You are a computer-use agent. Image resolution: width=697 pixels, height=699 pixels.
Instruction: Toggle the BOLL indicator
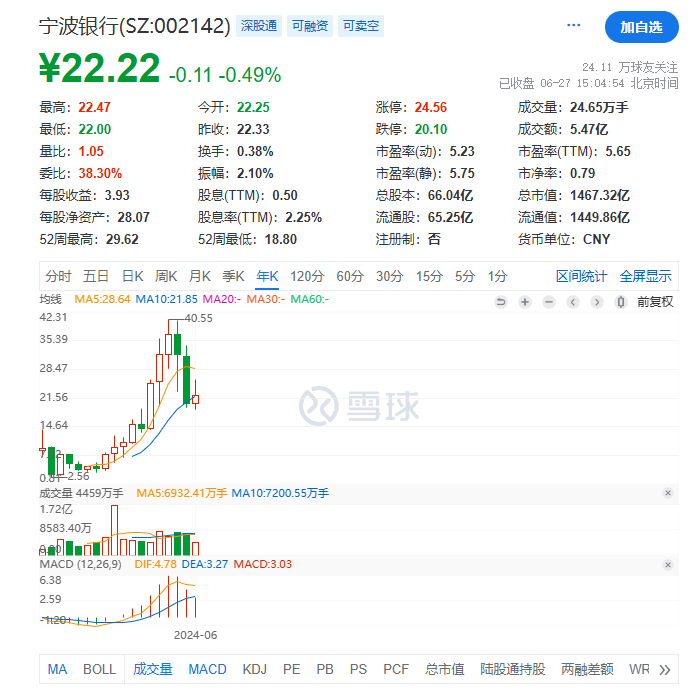coord(99,669)
